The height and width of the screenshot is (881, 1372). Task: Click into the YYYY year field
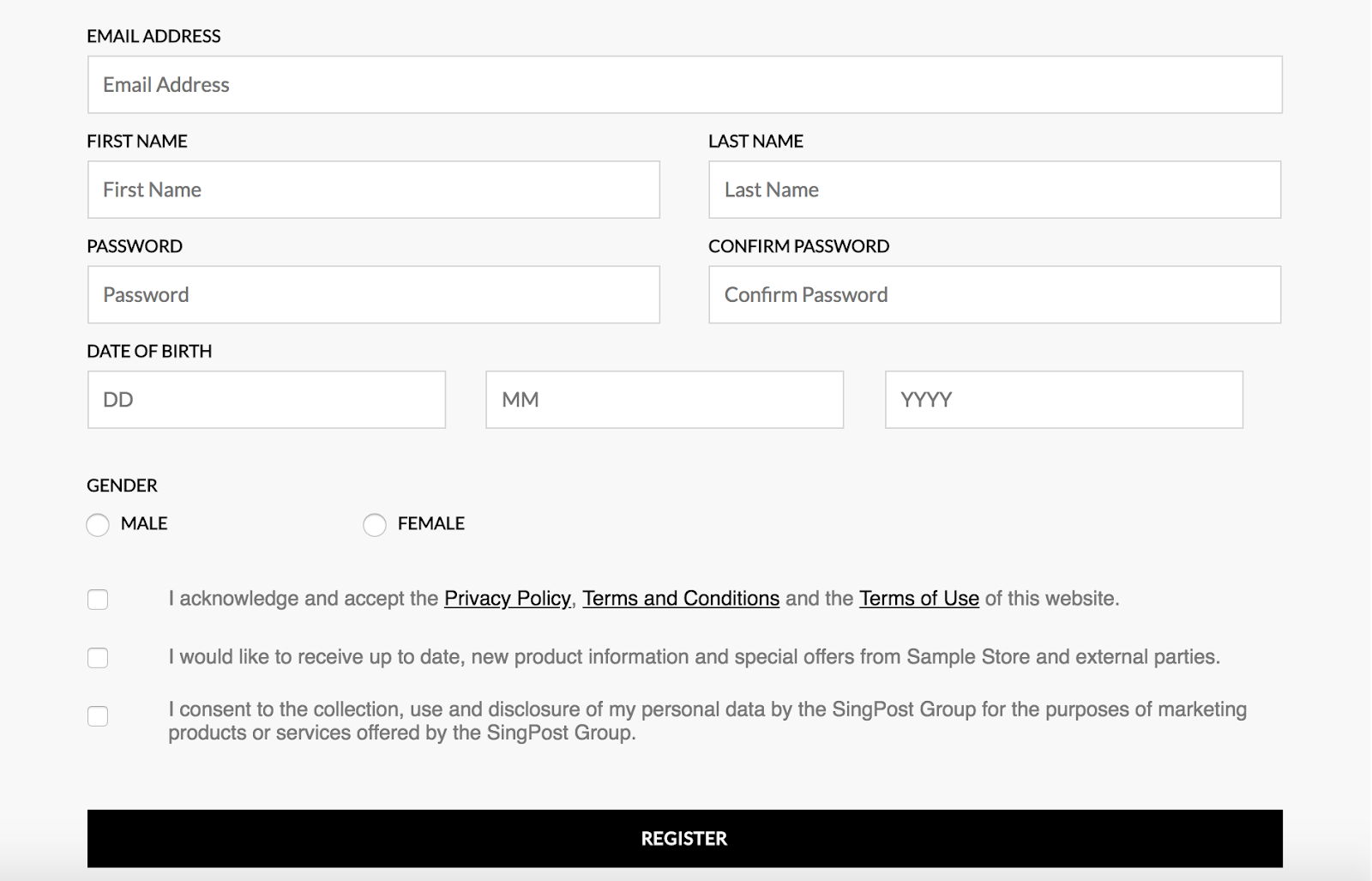click(x=1063, y=399)
